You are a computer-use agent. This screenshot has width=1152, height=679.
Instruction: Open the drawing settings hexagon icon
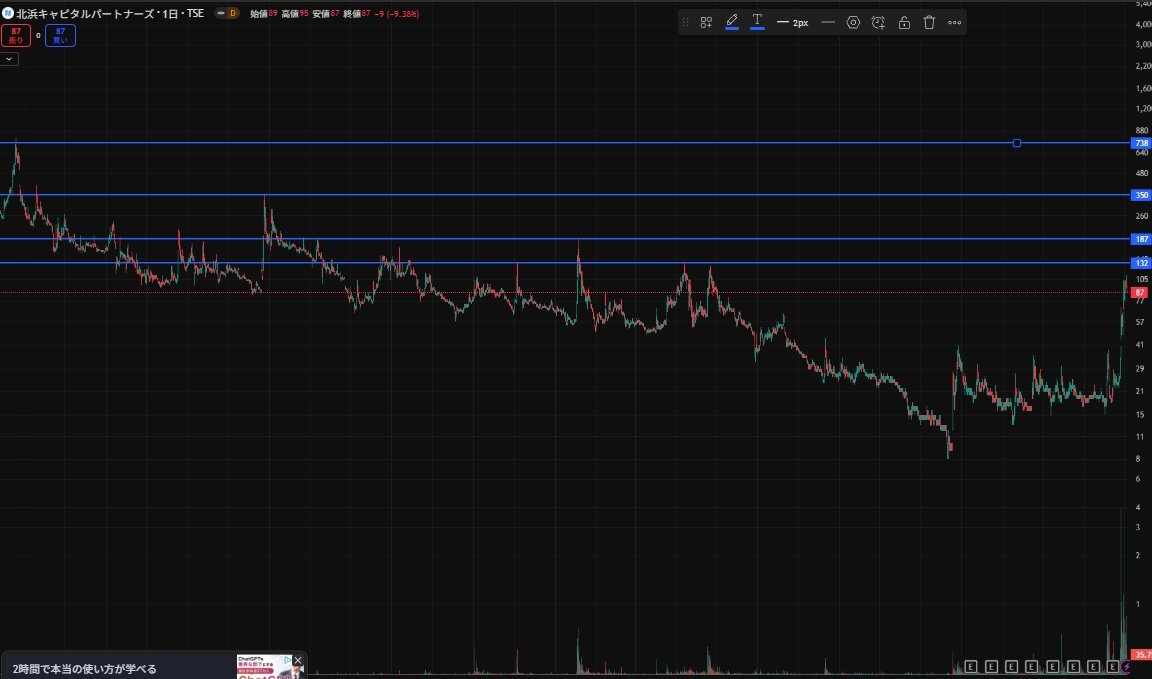[853, 23]
